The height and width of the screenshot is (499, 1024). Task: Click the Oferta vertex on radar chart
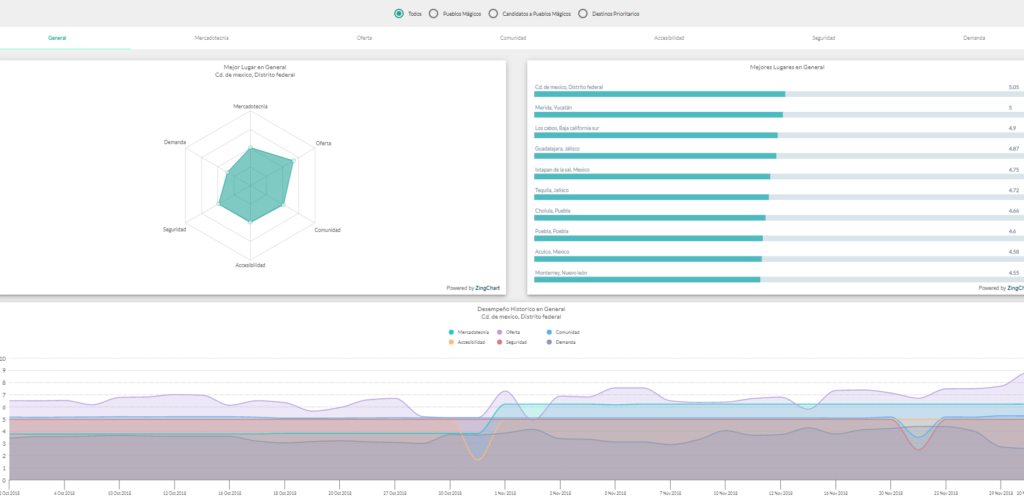pyautogui.click(x=293, y=159)
